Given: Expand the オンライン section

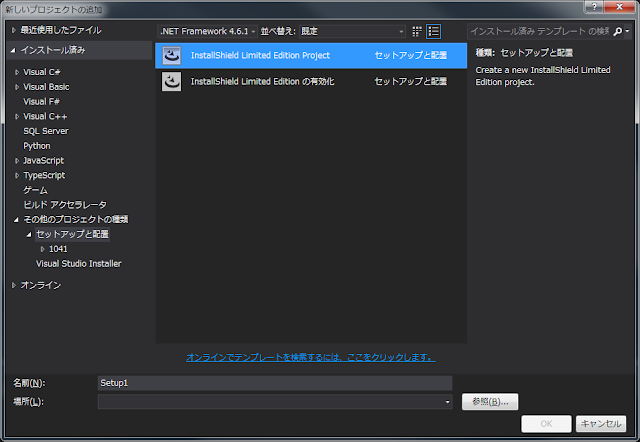Looking at the screenshot, I should (13, 285).
